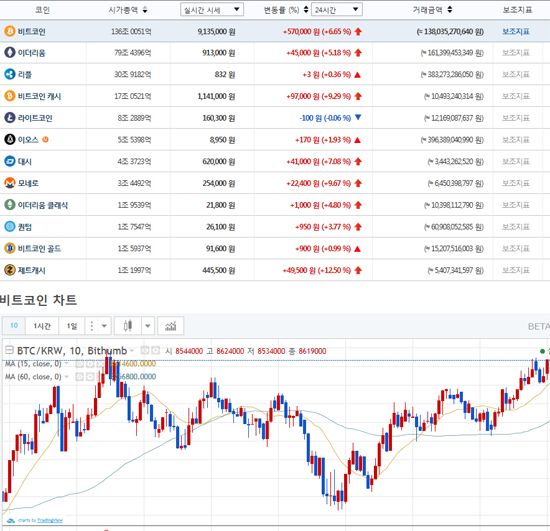Click the 모네로 coin icon
Viewport: 550px width, 531px height.
(x=10, y=183)
